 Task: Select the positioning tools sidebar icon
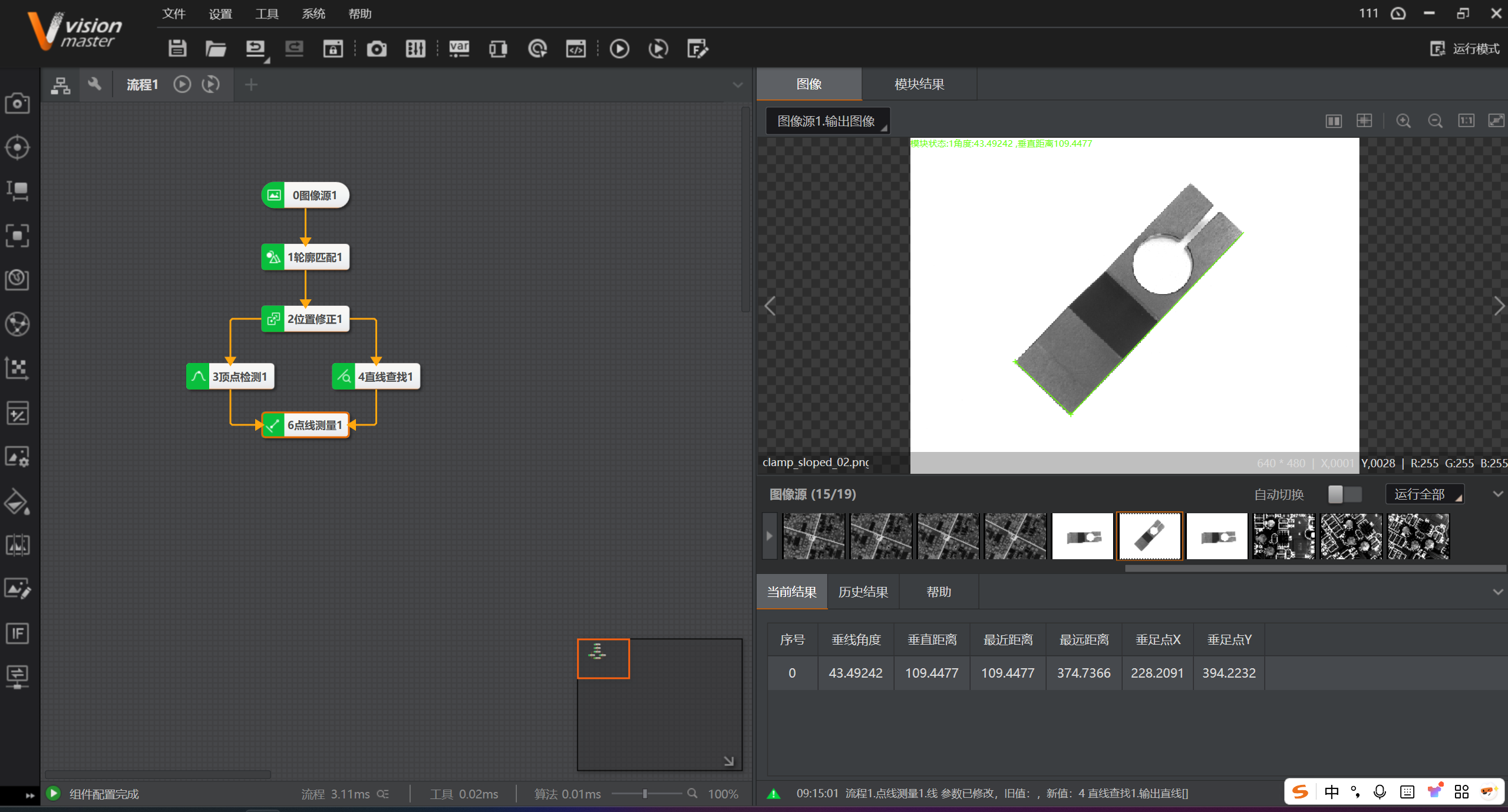(x=17, y=147)
